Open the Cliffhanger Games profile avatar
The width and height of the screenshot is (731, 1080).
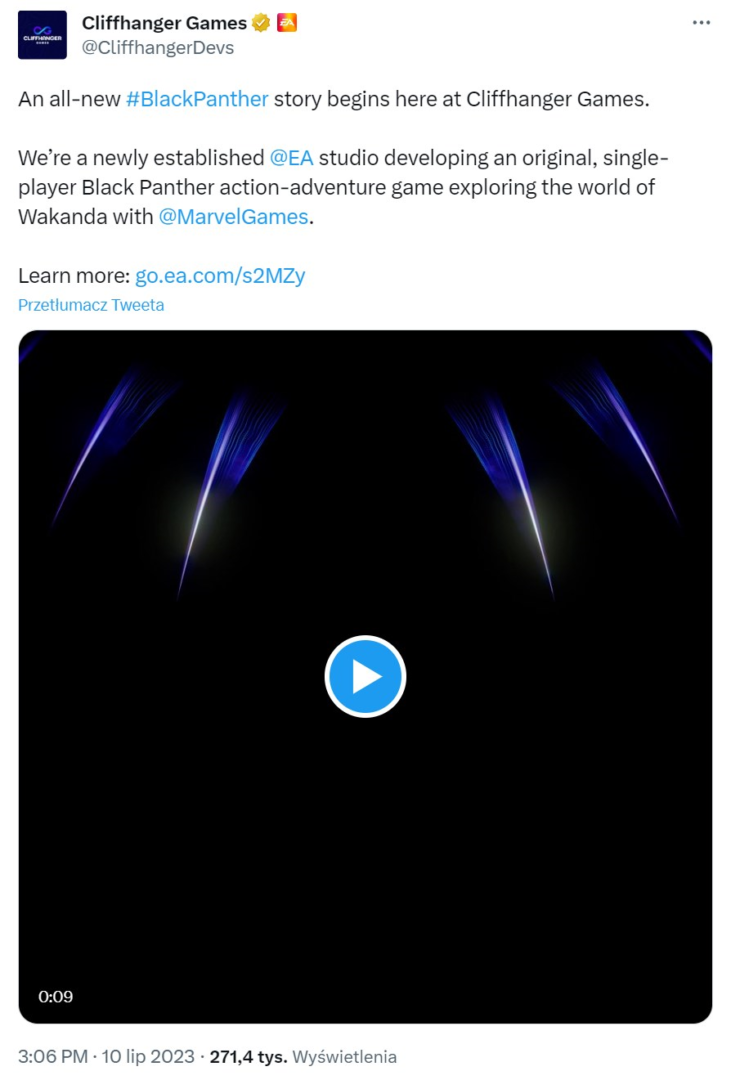click(x=42, y=35)
